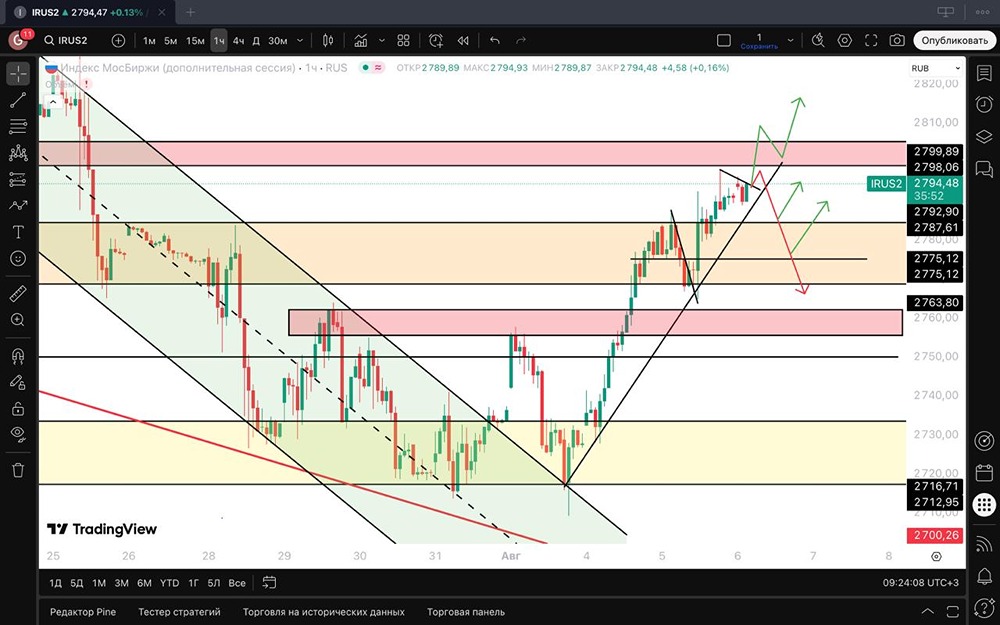This screenshot has height=625, width=1000.
Task: Open chart settings hexagon icon
Action: (844, 40)
